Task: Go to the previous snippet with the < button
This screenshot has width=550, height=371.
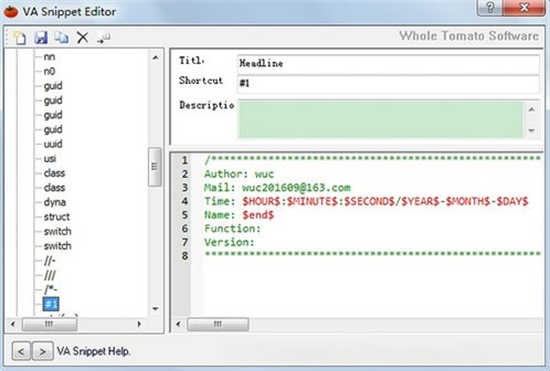Action: (x=21, y=351)
